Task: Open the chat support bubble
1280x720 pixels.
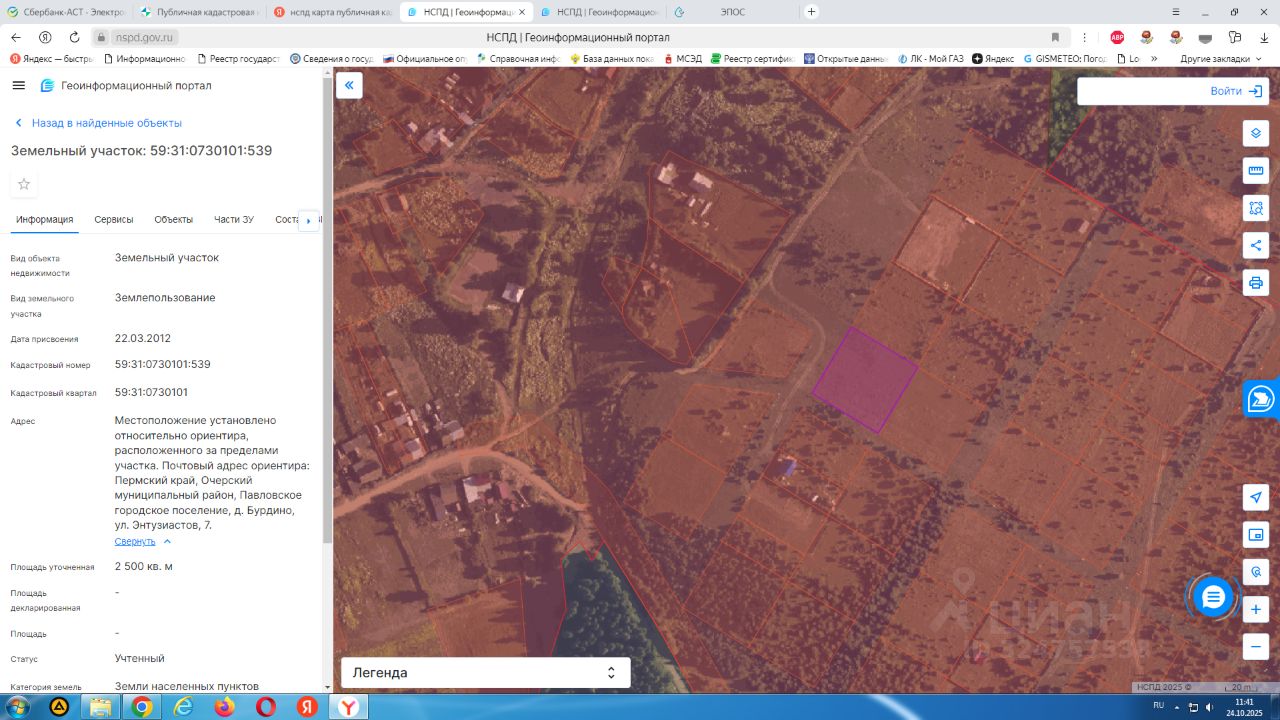Action: [x=1213, y=597]
